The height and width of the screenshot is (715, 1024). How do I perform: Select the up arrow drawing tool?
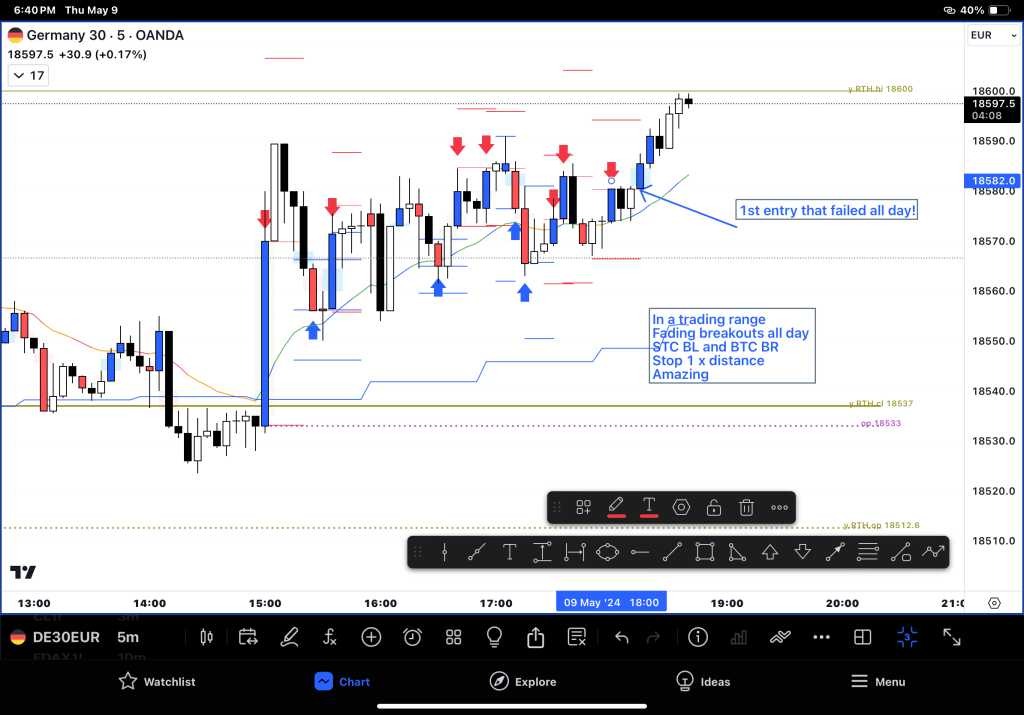770,551
